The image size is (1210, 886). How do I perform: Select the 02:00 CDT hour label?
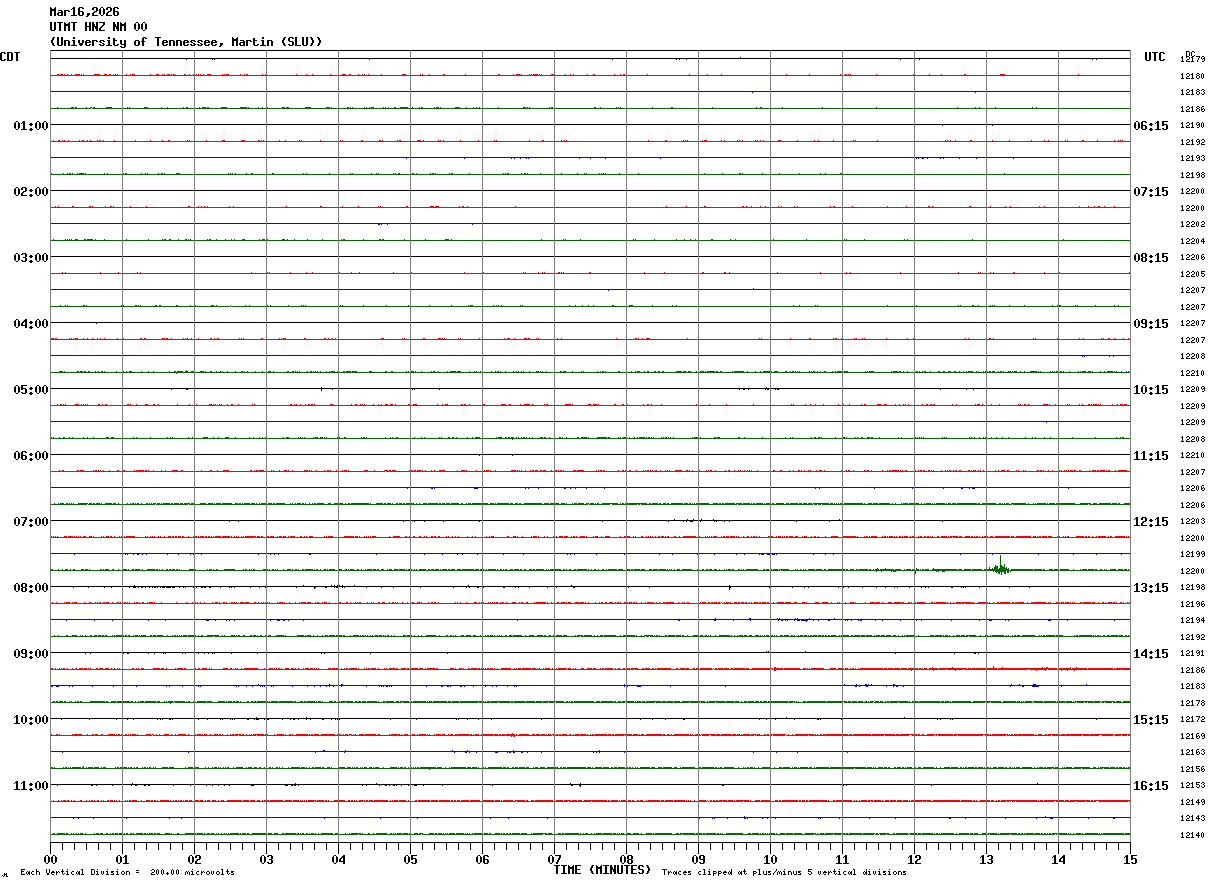click(31, 191)
